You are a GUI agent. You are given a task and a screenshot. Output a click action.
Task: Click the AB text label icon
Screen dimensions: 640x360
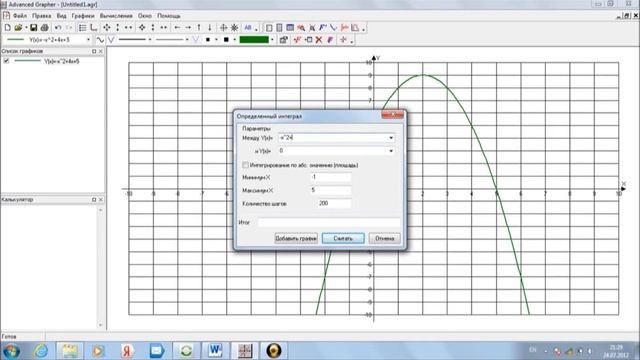248,28
